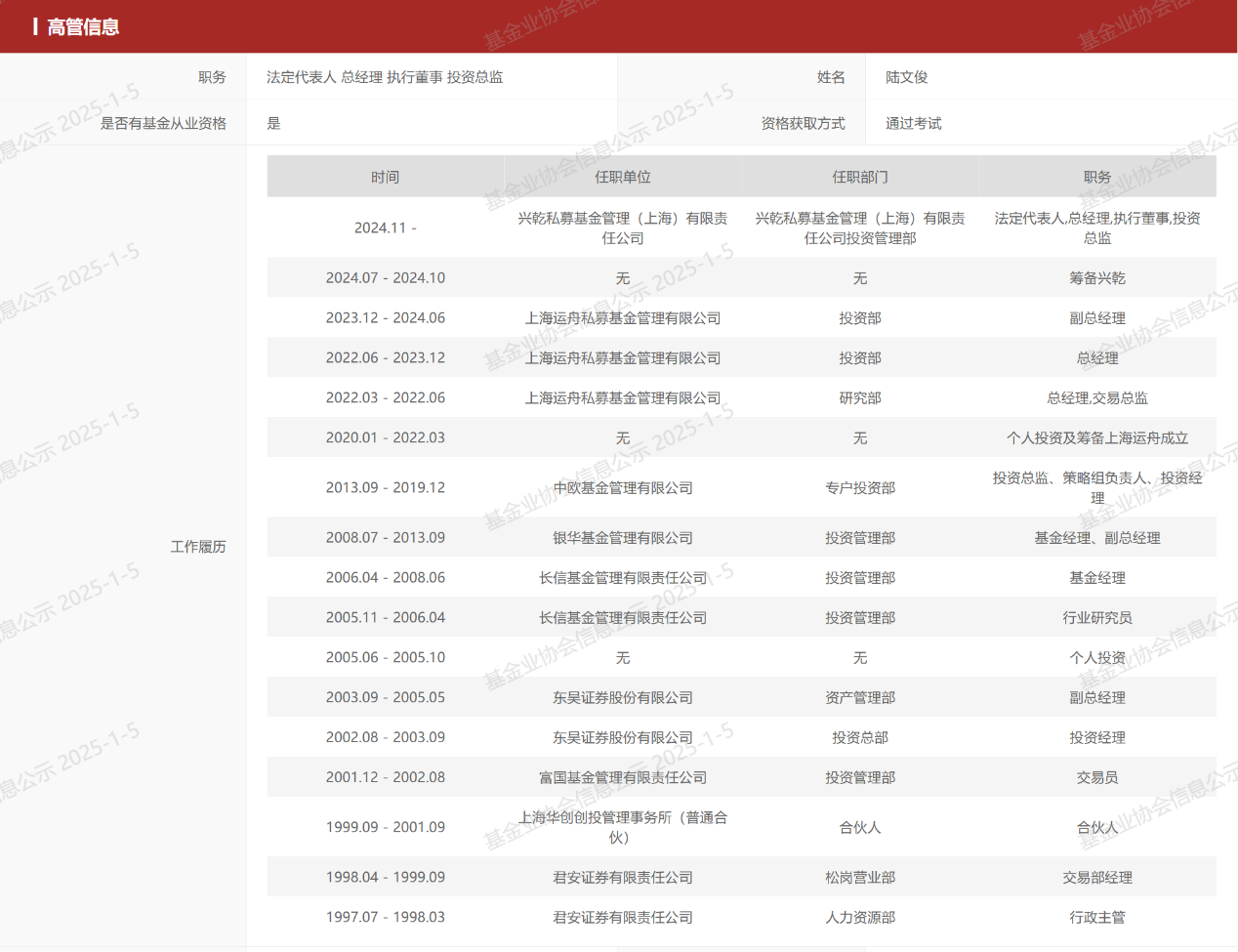Click the 任职部门 column header
The height and width of the screenshot is (952, 1238).
(x=859, y=177)
